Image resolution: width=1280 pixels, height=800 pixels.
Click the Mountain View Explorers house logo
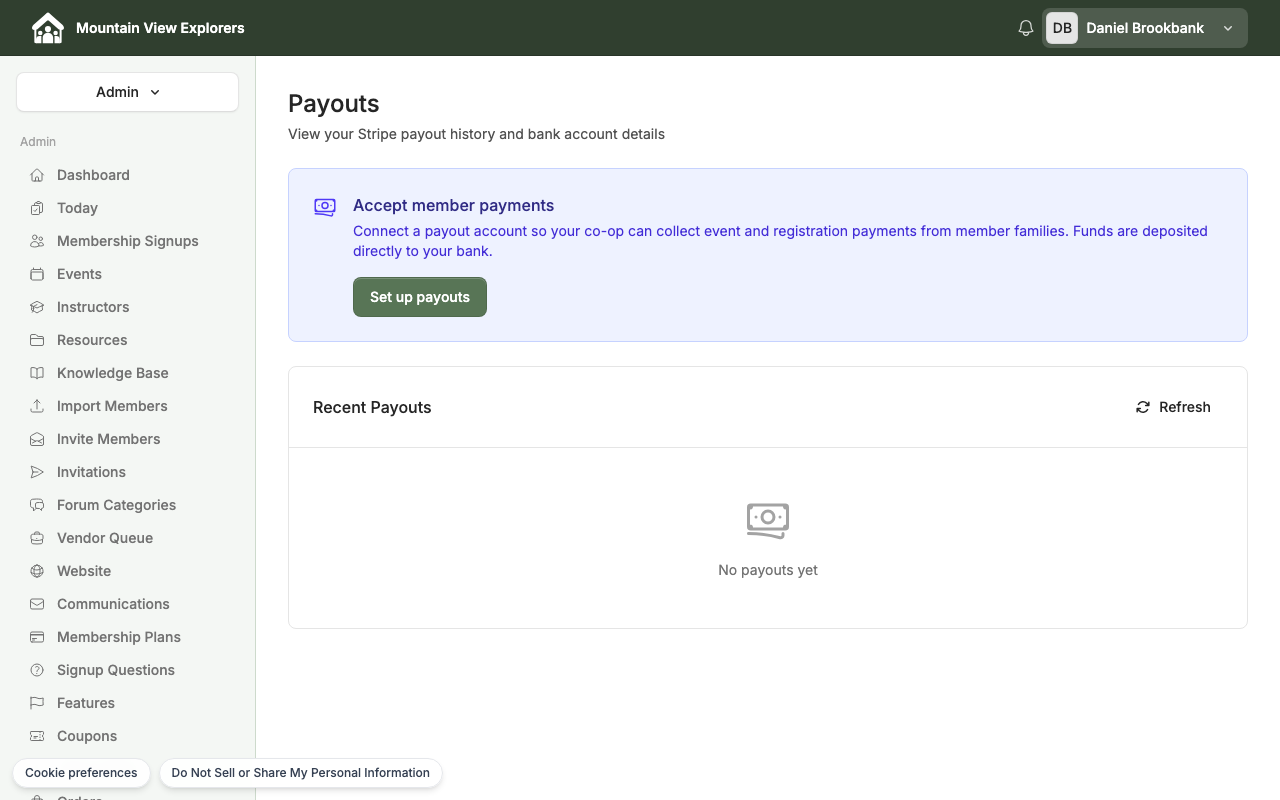pyautogui.click(x=47, y=28)
